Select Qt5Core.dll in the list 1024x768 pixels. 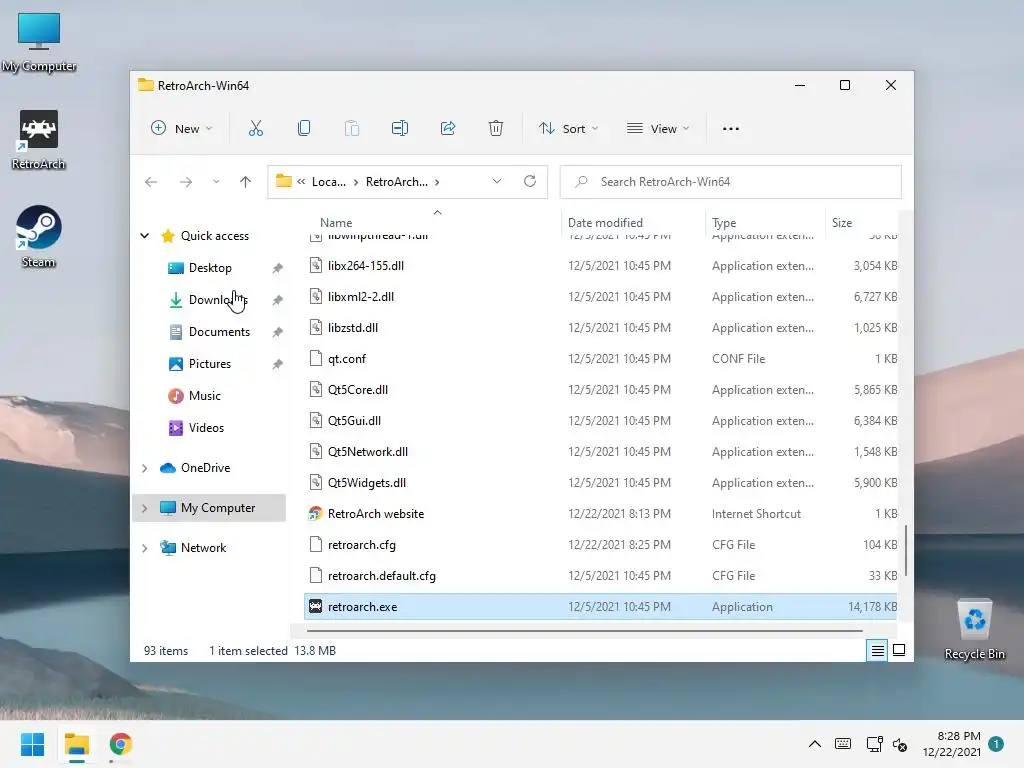(x=601, y=389)
